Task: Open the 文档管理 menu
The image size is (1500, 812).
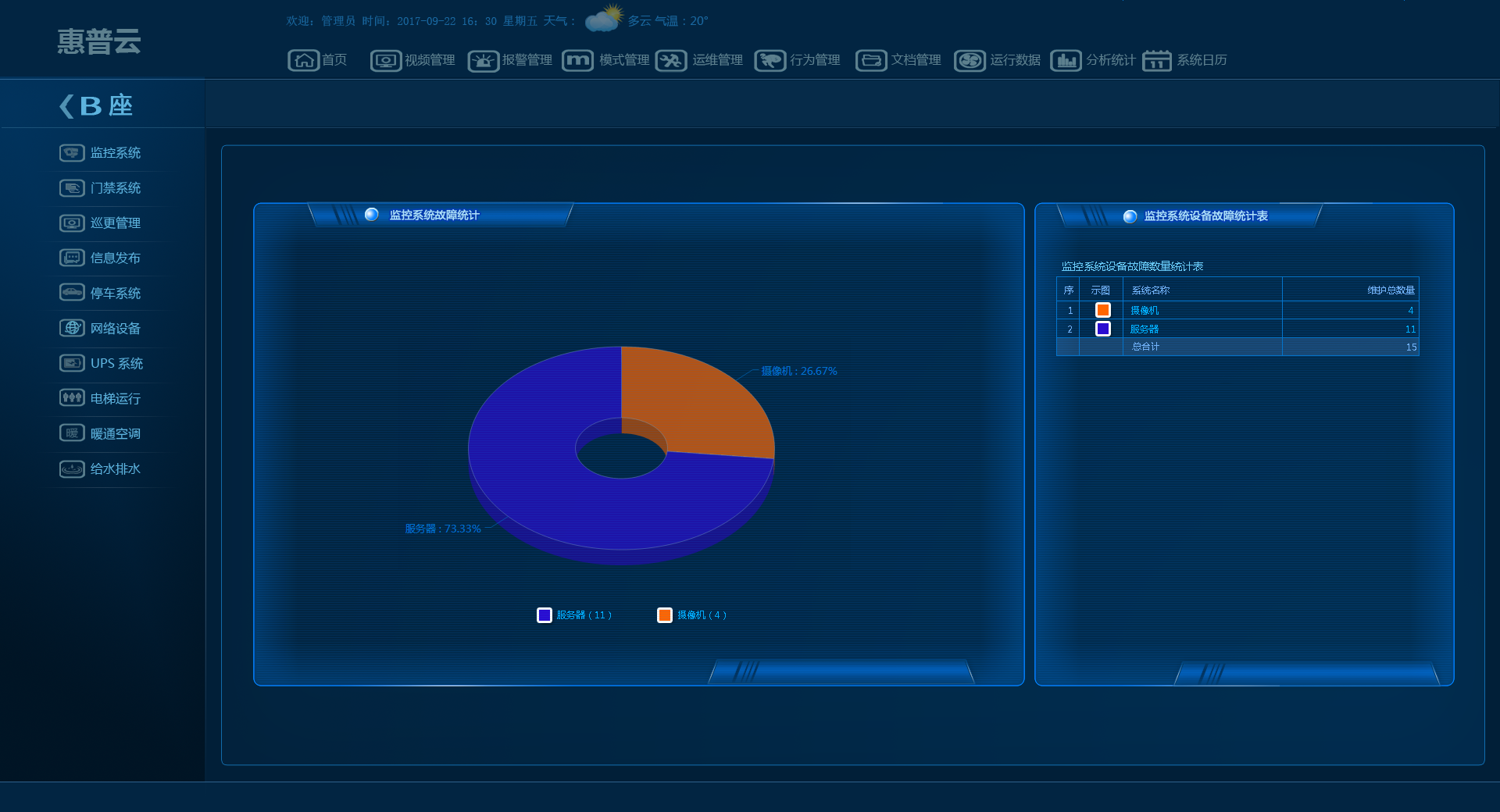Action: pos(916,60)
